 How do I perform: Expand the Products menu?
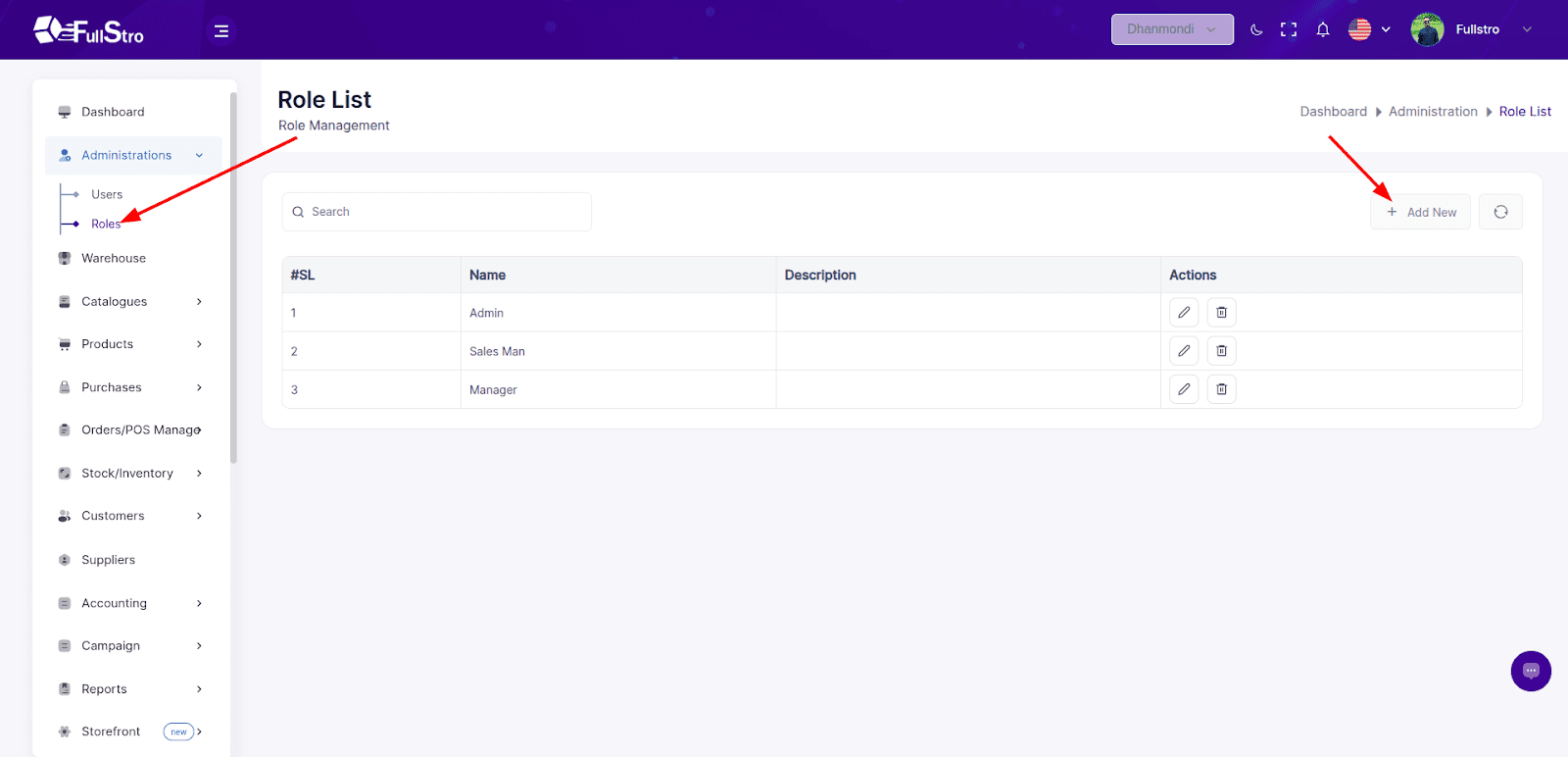(x=133, y=344)
